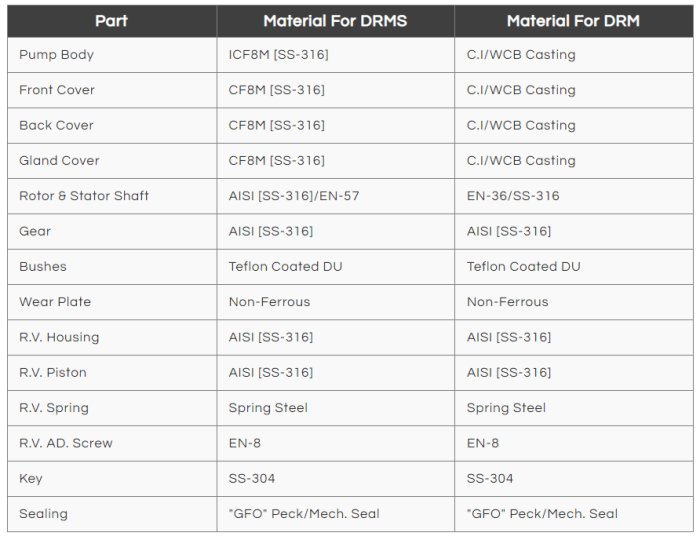Viewport: 700px width, 540px height.
Task: Select the "R.V. AD. Screw" cell
Action: 66,443
